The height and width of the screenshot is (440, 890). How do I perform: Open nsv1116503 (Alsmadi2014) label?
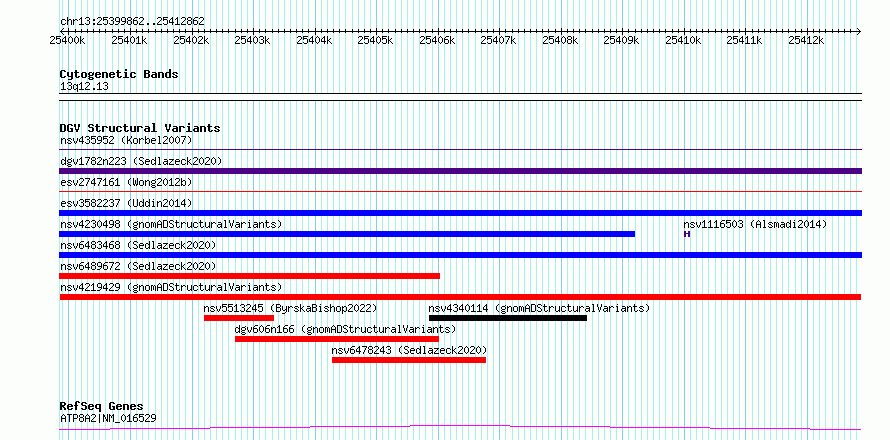755,224
